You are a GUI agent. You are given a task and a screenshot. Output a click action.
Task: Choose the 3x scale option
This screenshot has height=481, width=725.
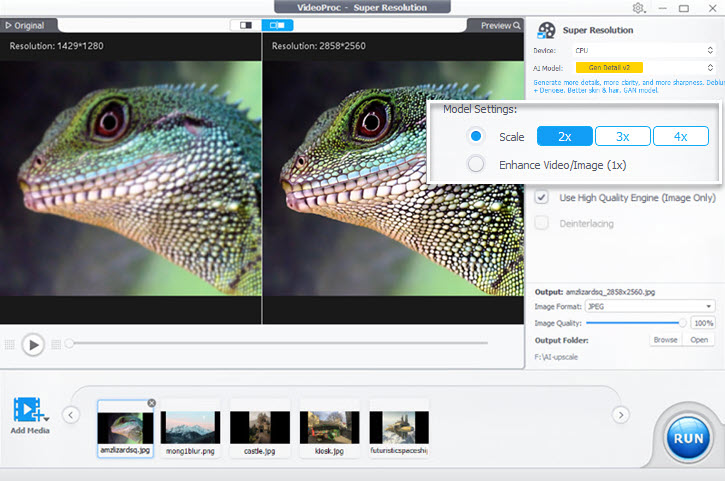(622, 136)
